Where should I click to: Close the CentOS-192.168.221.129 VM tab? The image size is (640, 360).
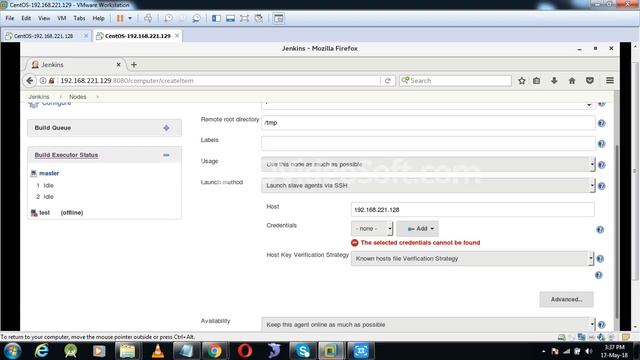[177, 36]
